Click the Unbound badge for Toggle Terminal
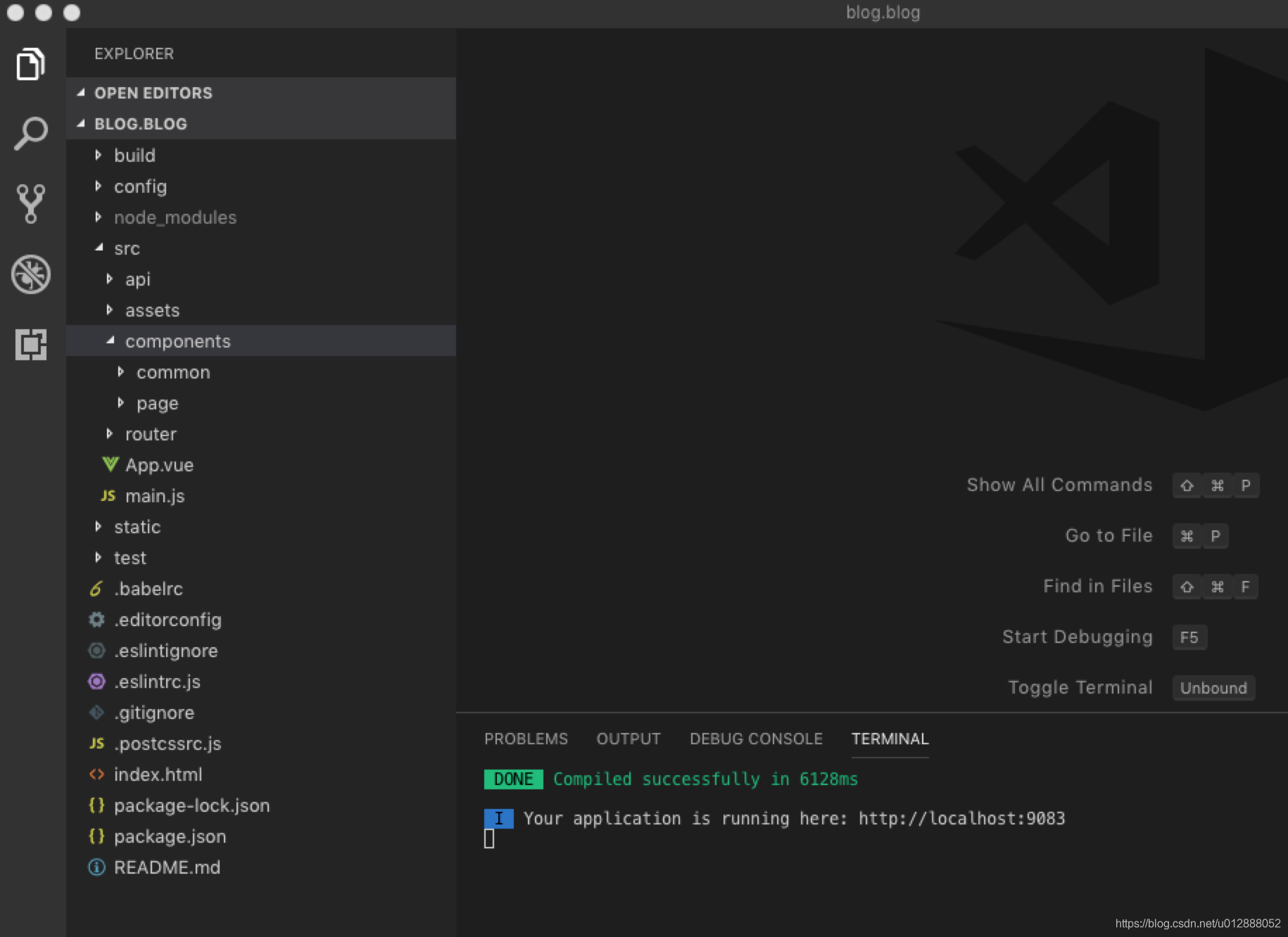 click(1213, 688)
